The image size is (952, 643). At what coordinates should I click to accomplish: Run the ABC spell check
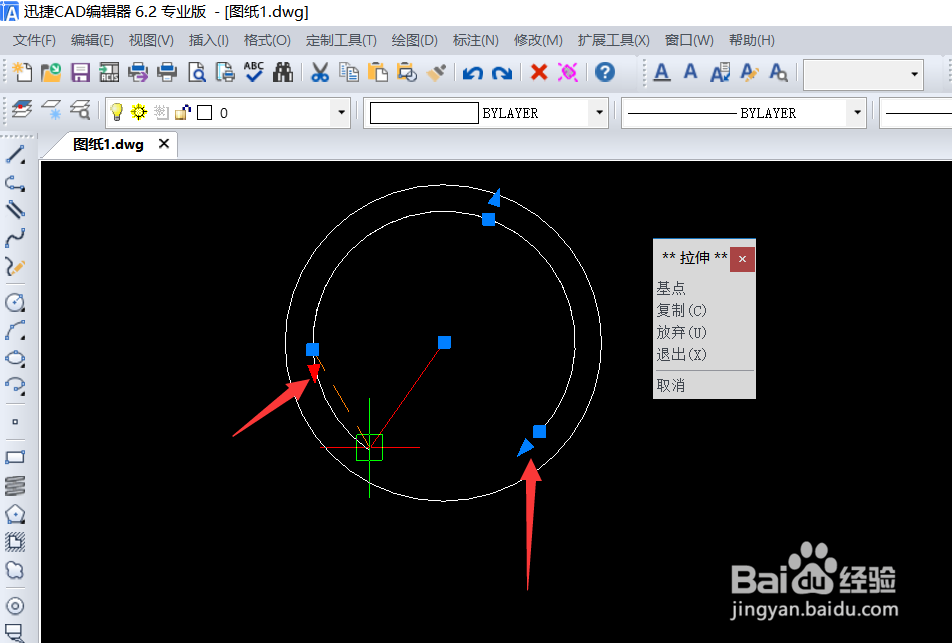[254, 72]
